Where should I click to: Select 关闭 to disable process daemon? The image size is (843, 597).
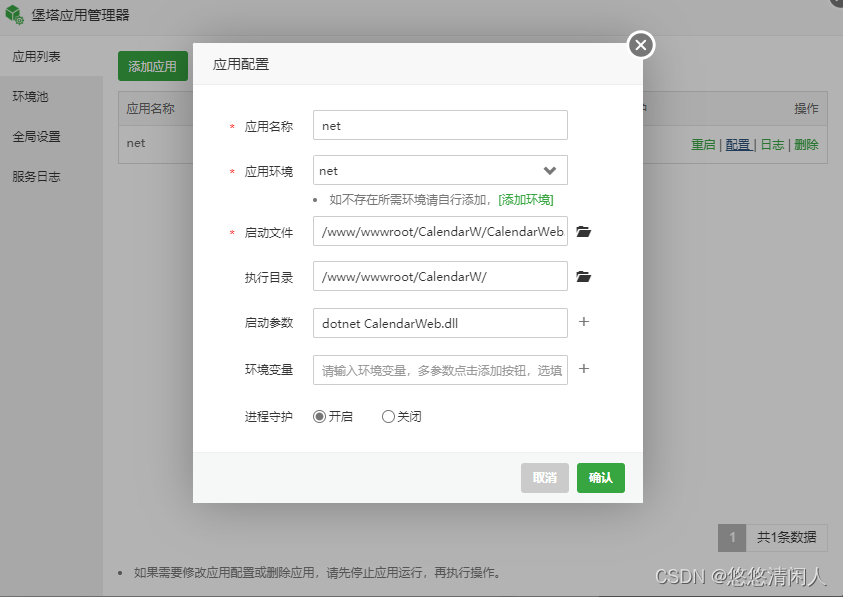388,416
